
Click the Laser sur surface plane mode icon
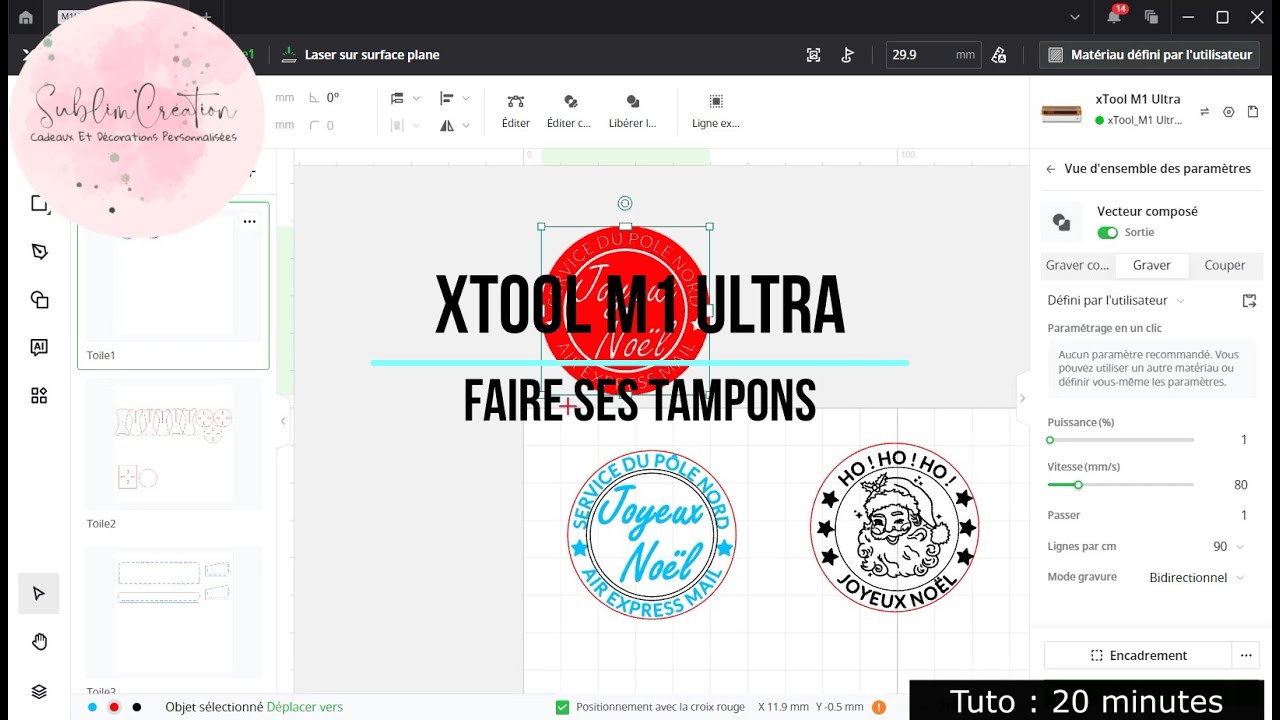pyautogui.click(x=289, y=55)
